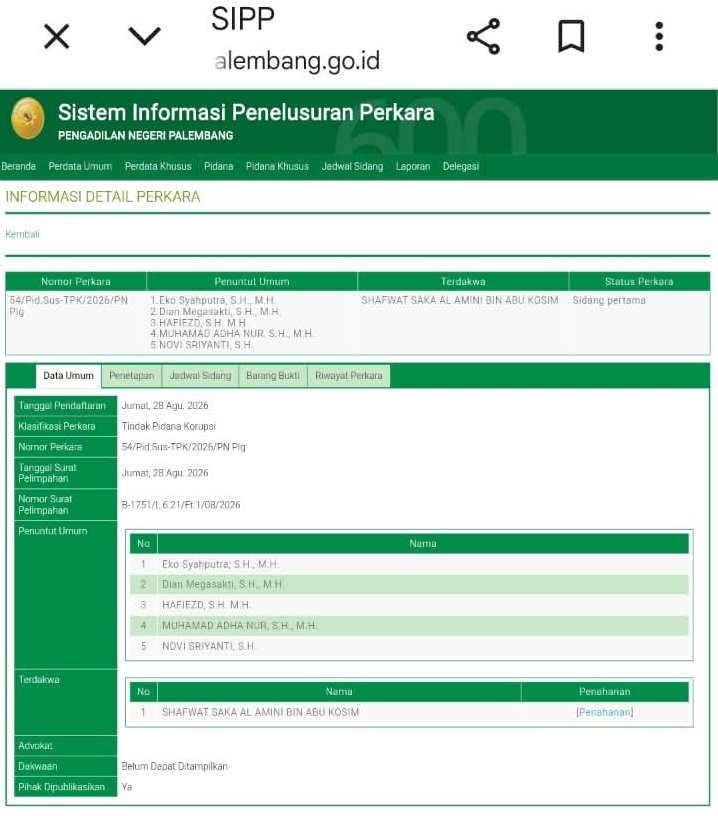Click the Kembali link
This screenshot has height=816, width=718.
click(x=22, y=234)
